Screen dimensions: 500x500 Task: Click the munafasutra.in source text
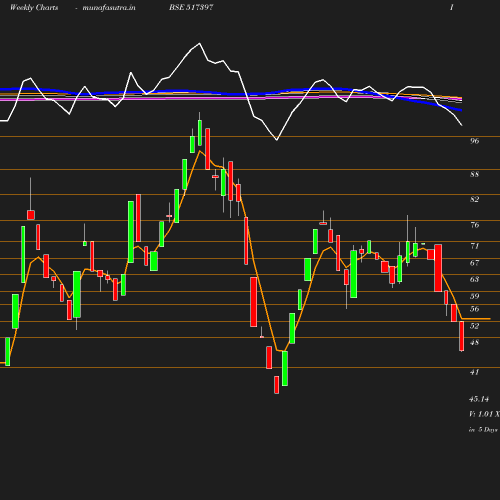pos(109,7)
